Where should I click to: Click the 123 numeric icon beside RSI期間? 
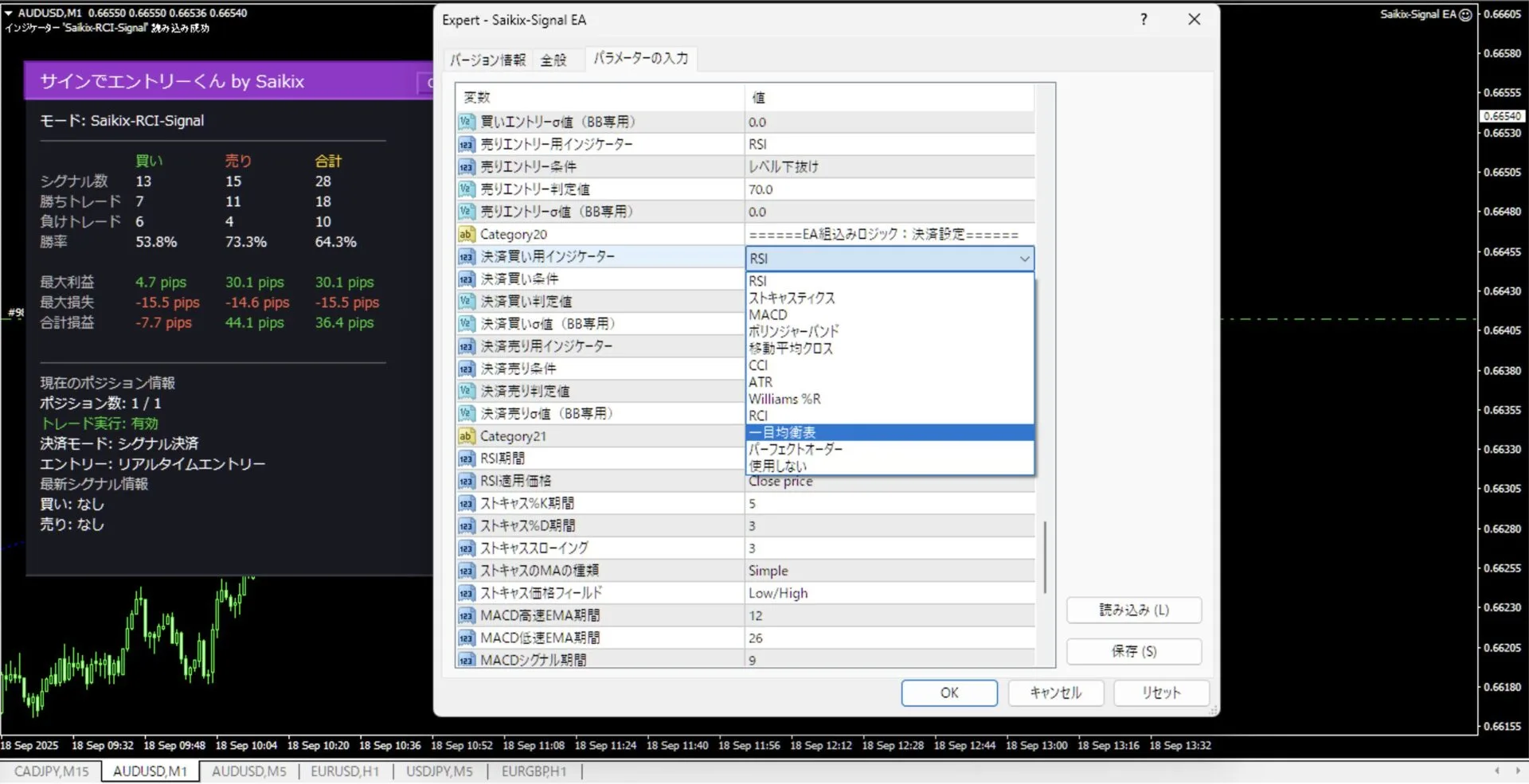[x=467, y=458]
